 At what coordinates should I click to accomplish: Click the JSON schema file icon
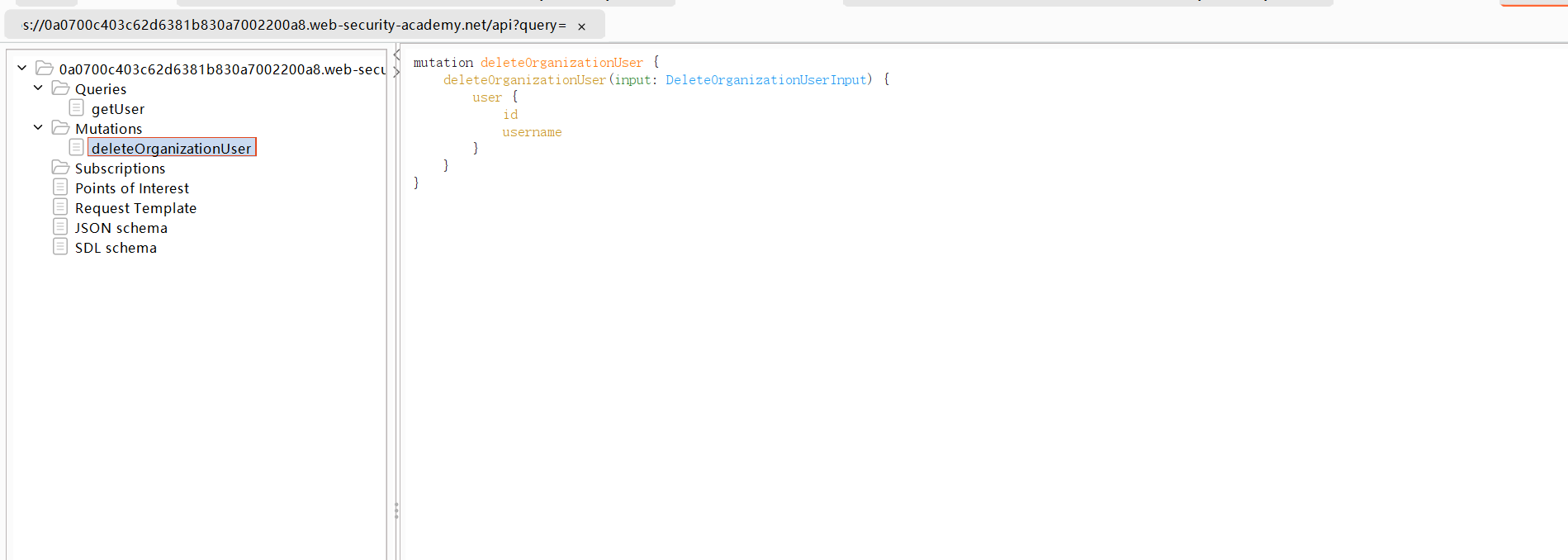(x=60, y=227)
